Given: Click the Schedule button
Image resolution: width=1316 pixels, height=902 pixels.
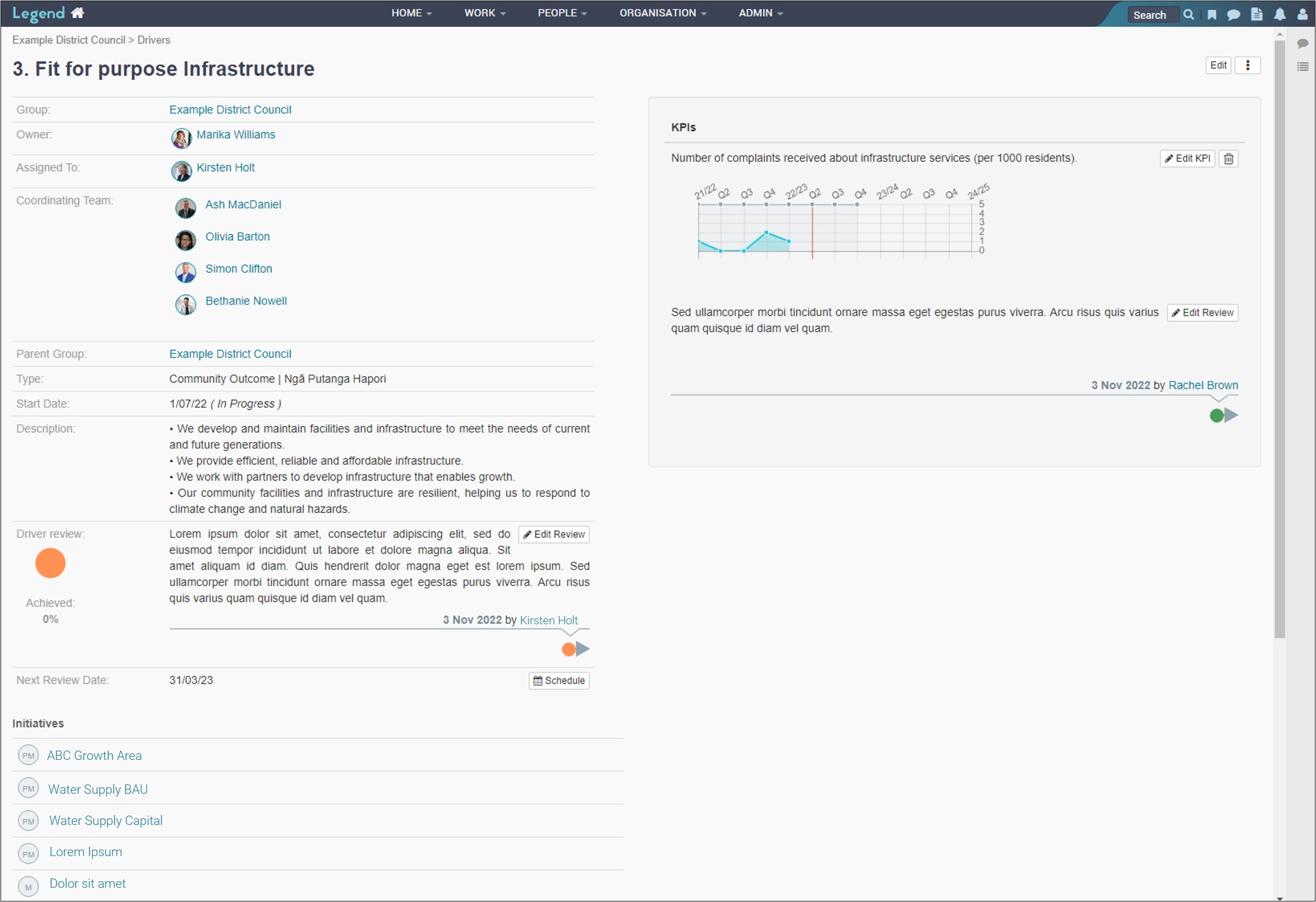Looking at the screenshot, I should [x=559, y=681].
